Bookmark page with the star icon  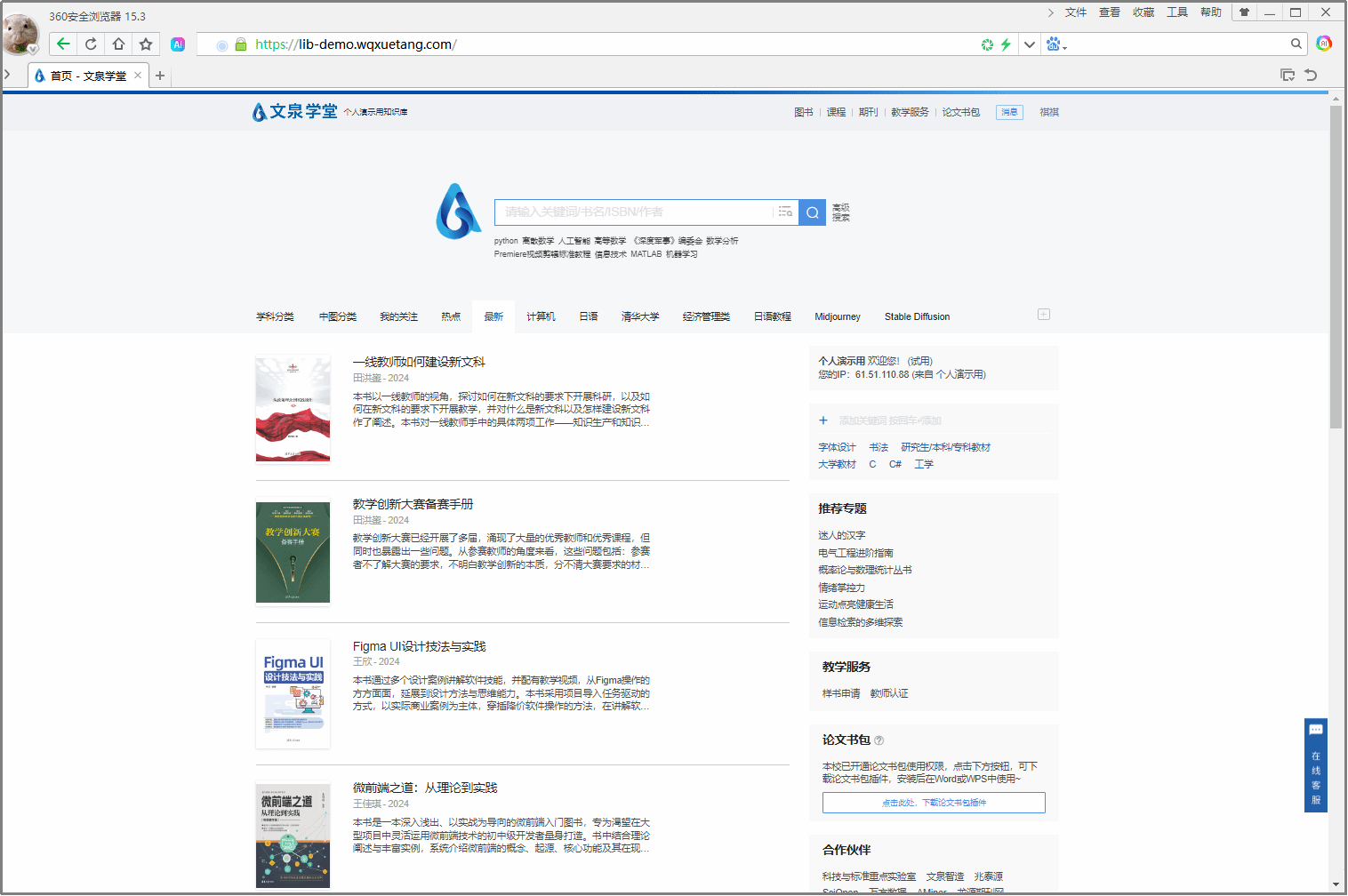(146, 44)
